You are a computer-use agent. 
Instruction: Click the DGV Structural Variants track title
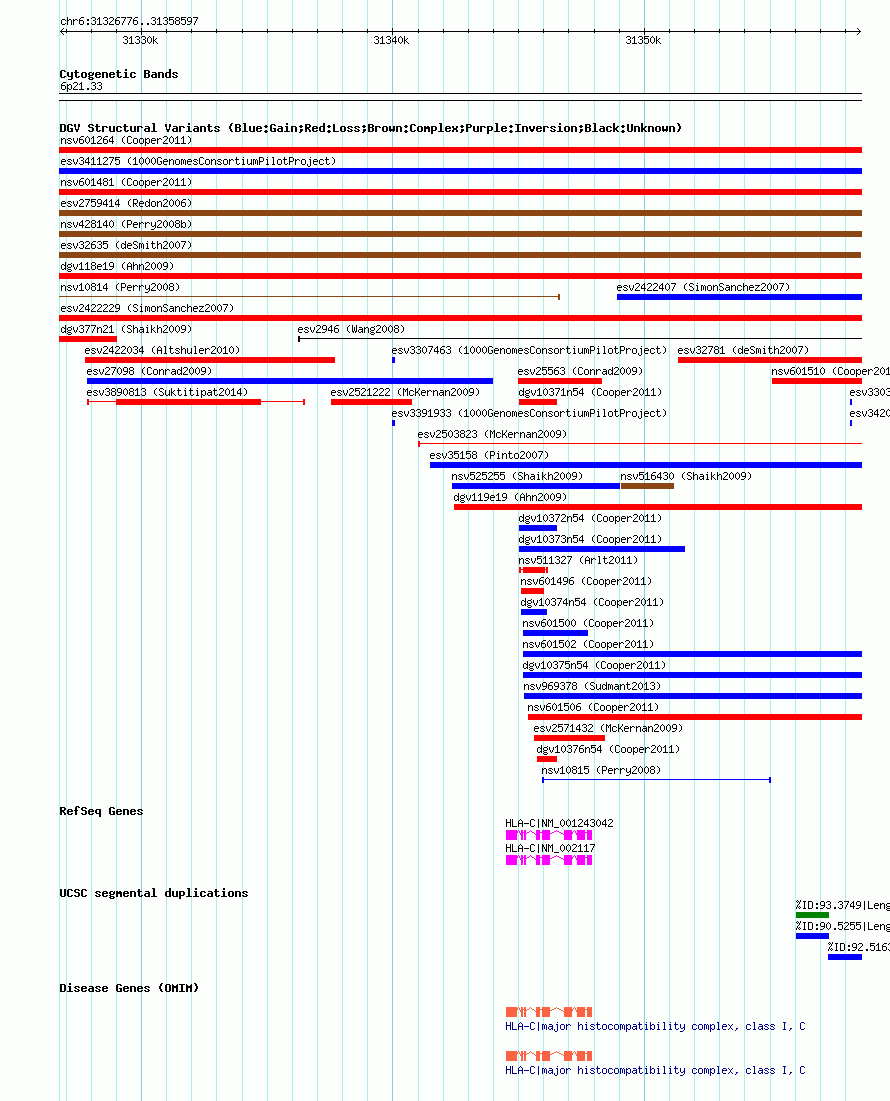click(x=371, y=128)
